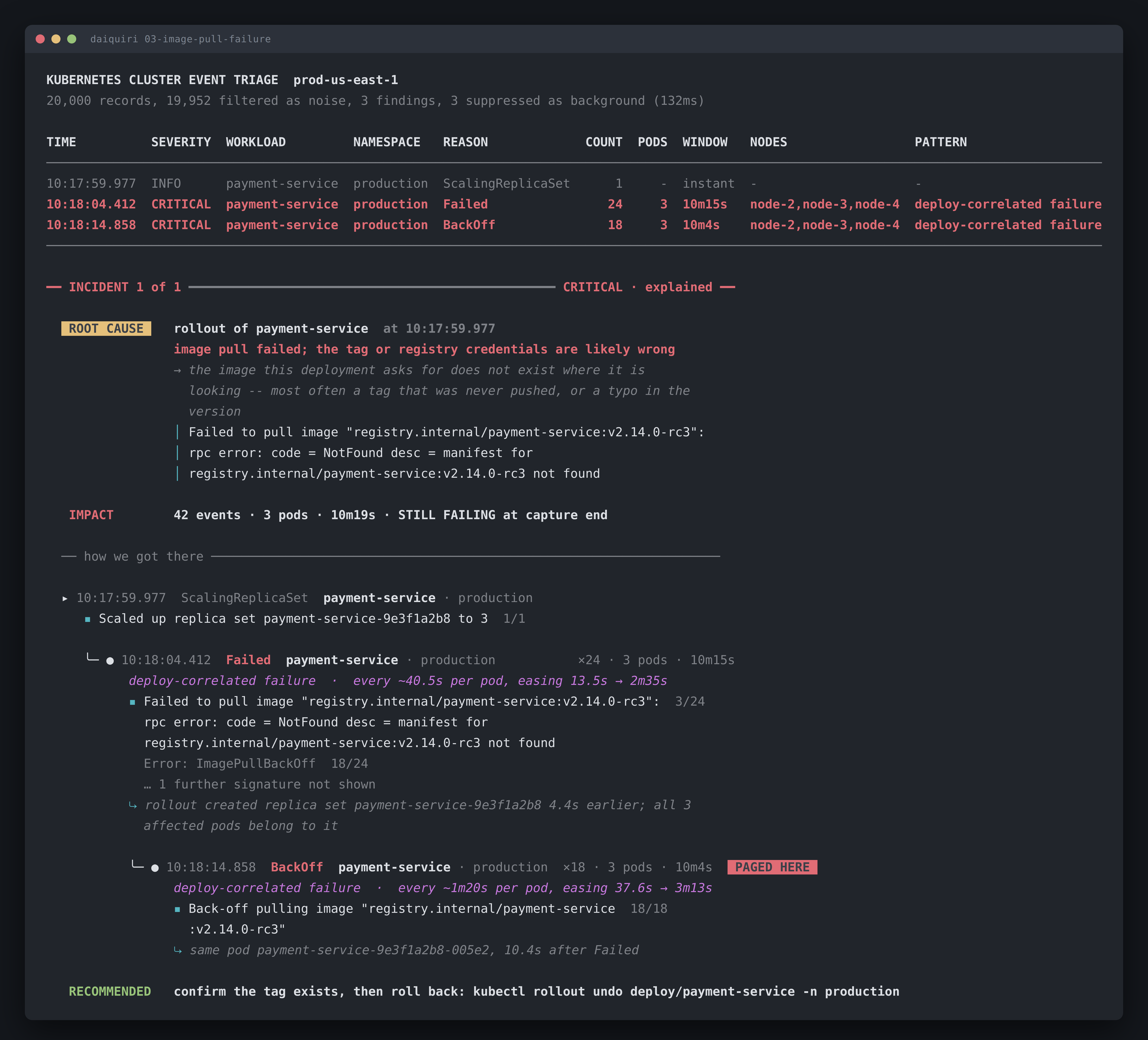Screen dimensions: 1148x1040
Task: Click the yellow window button in title bar
Action: pos(56,39)
